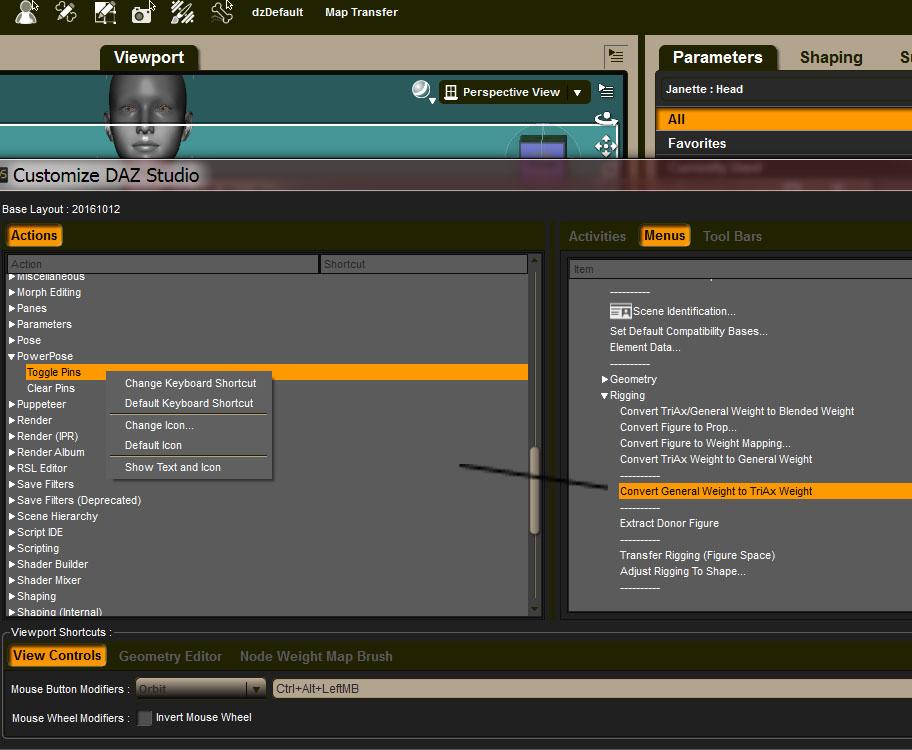
Task: Select Set Default Compatibility Bases... item
Action: (x=689, y=331)
